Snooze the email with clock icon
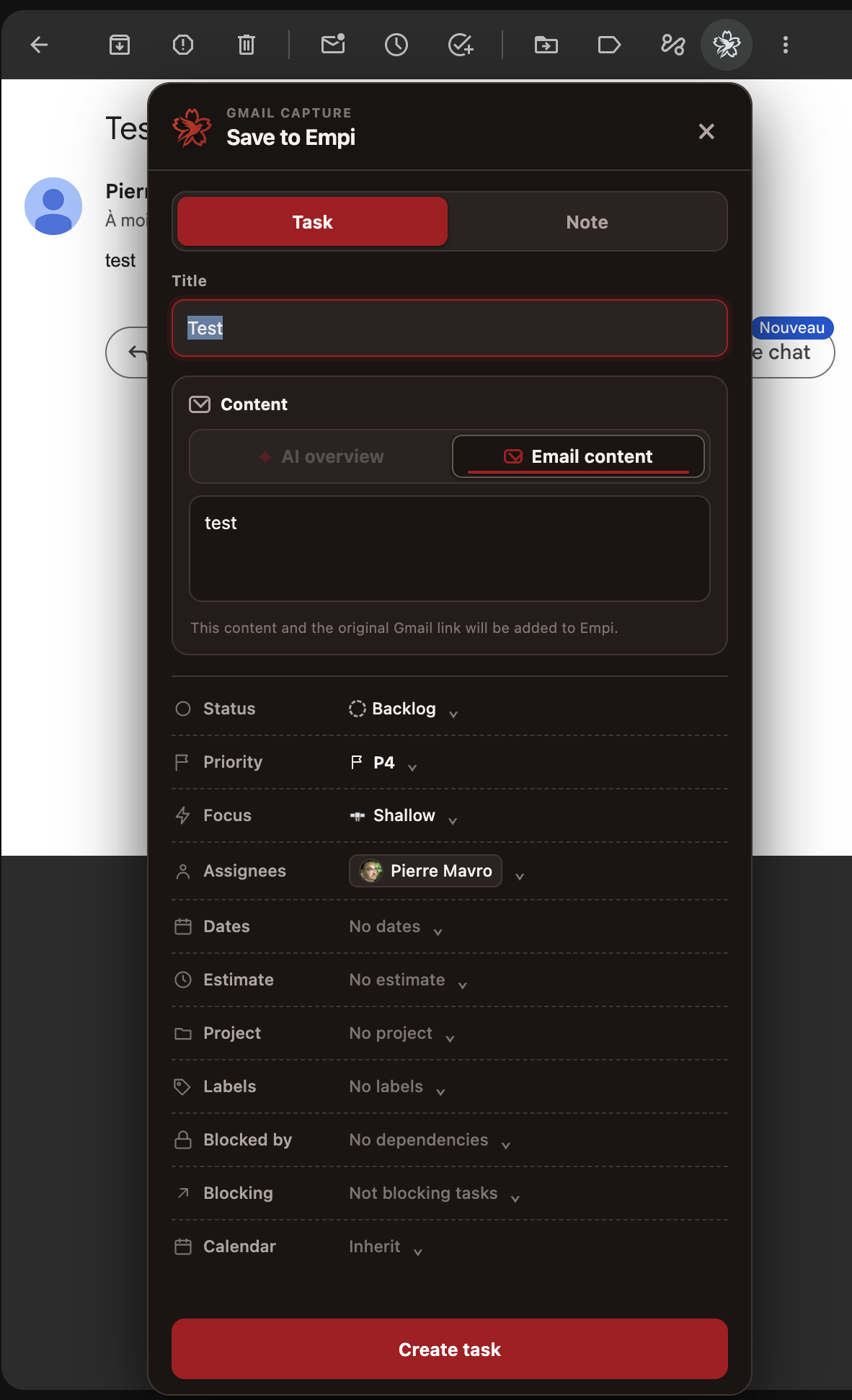852x1400 pixels. [396, 45]
